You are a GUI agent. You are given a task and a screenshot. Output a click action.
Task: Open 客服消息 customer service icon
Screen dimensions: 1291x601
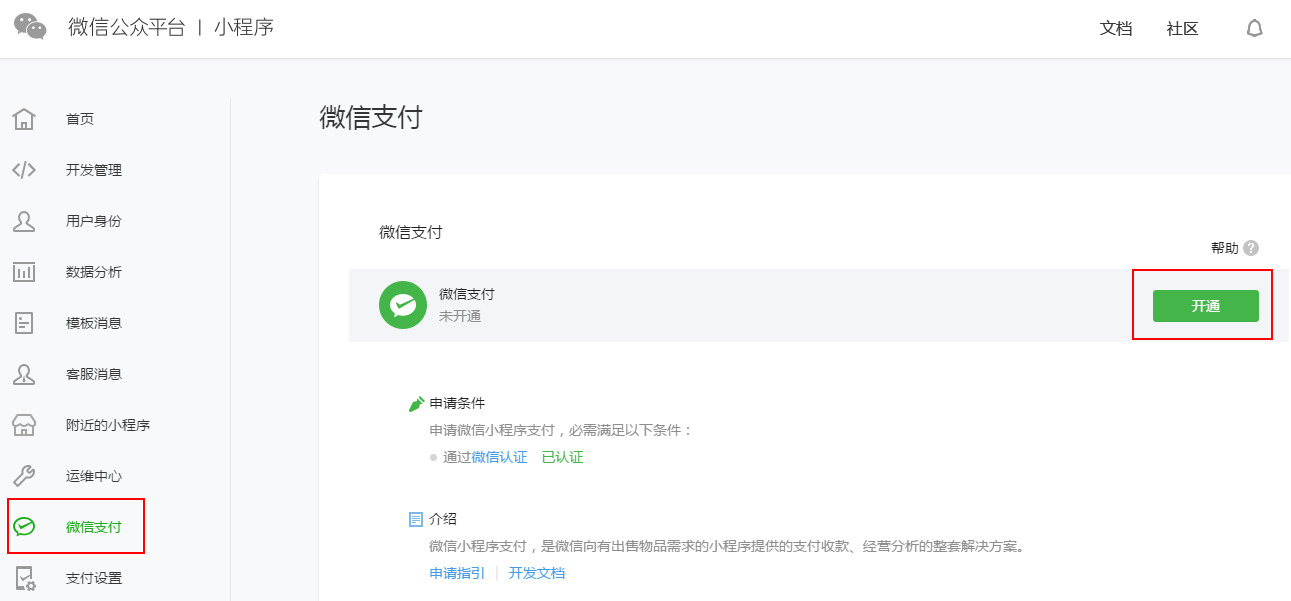click(x=24, y=373)
